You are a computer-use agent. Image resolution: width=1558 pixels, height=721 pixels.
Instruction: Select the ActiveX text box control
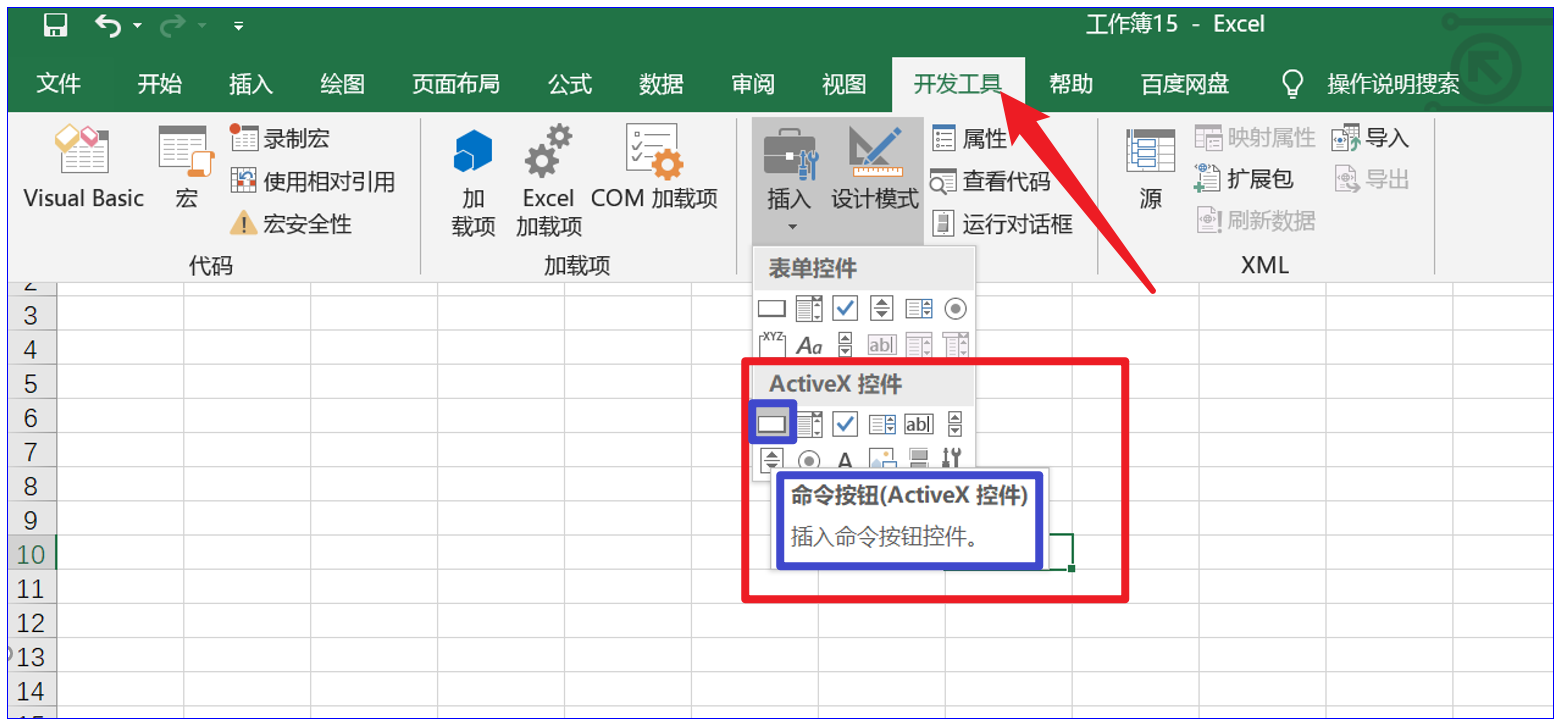click(919, 423)
